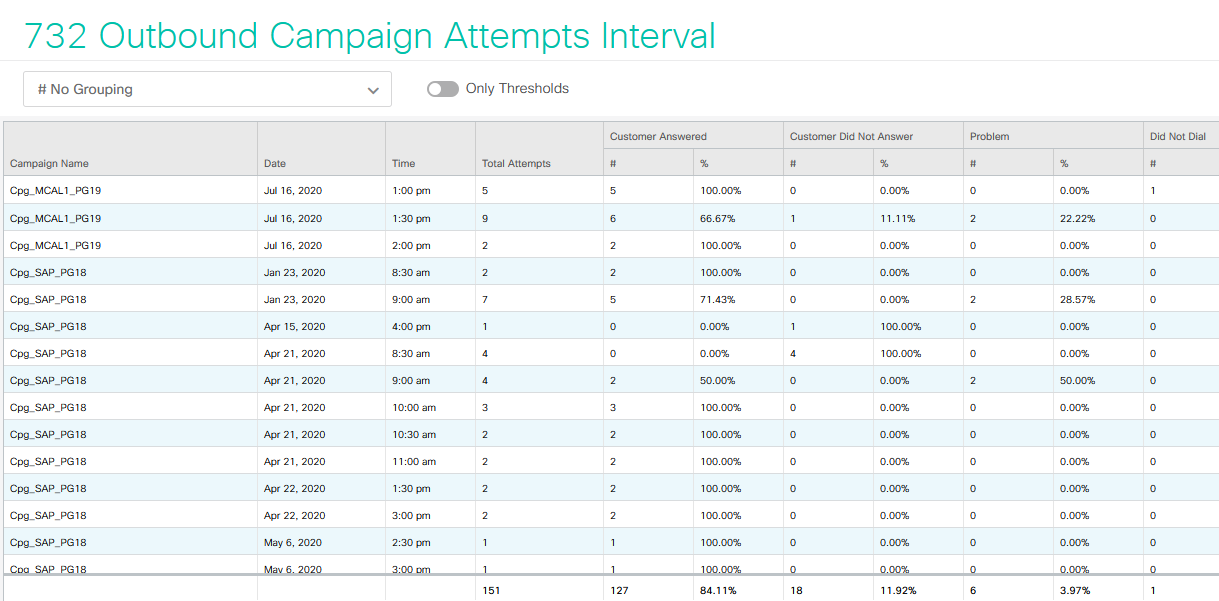Click the 4:00 pm time cell
This screenshot has height=601, width=1219.
click(x=411, y=326)
